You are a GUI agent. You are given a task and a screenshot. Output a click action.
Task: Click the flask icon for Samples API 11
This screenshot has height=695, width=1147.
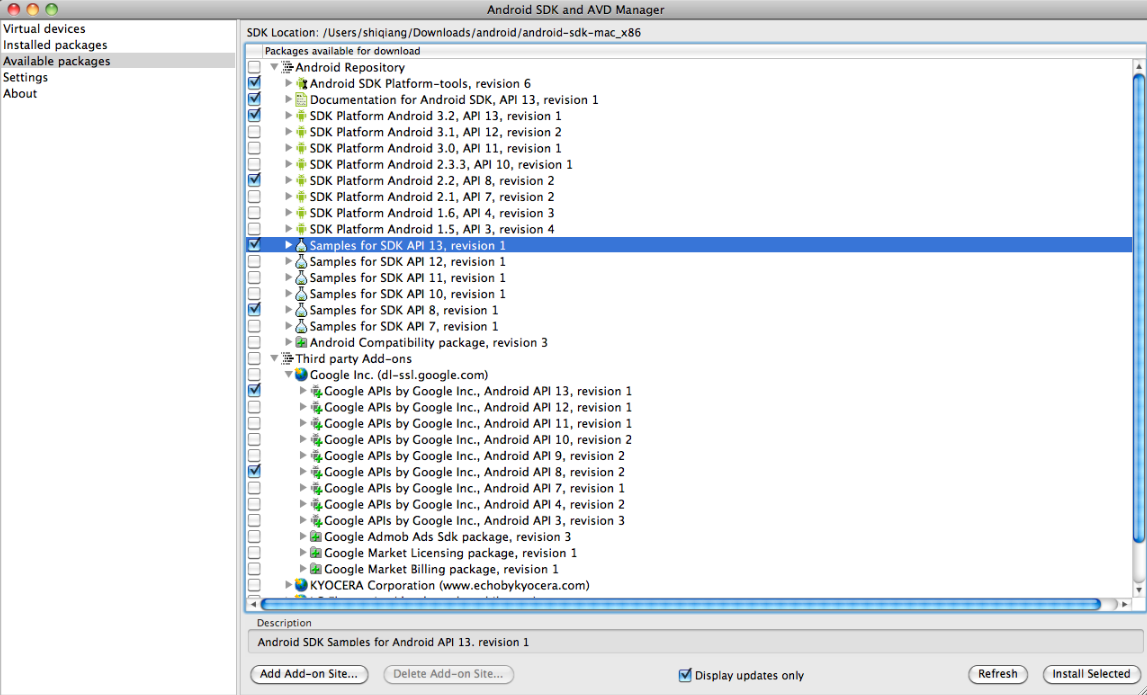[301, 277]
